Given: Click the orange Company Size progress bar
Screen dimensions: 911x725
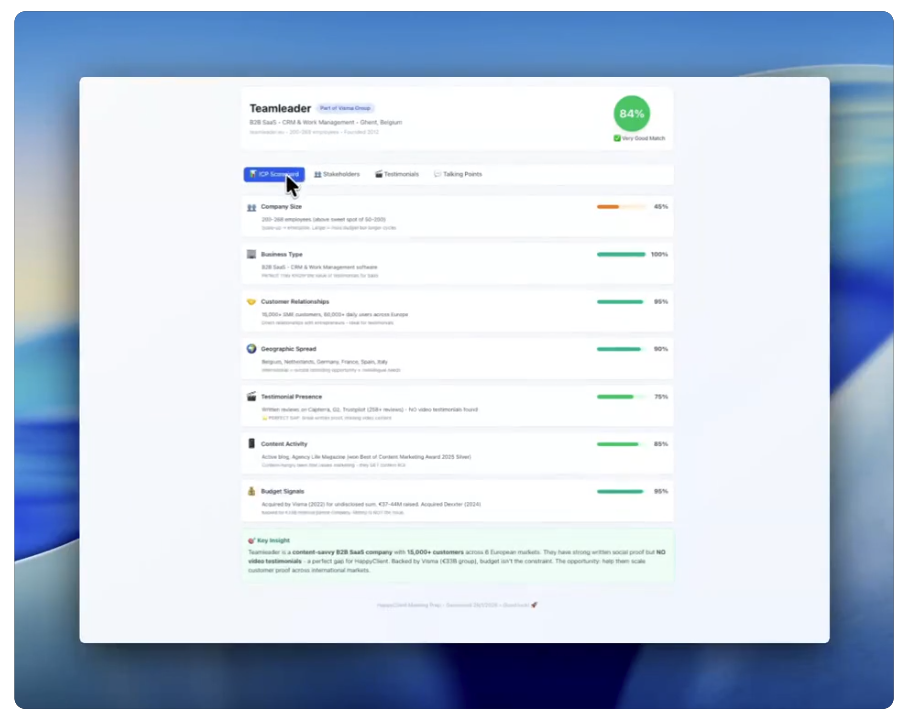Looking at the screenshot, I should (621, 207).
